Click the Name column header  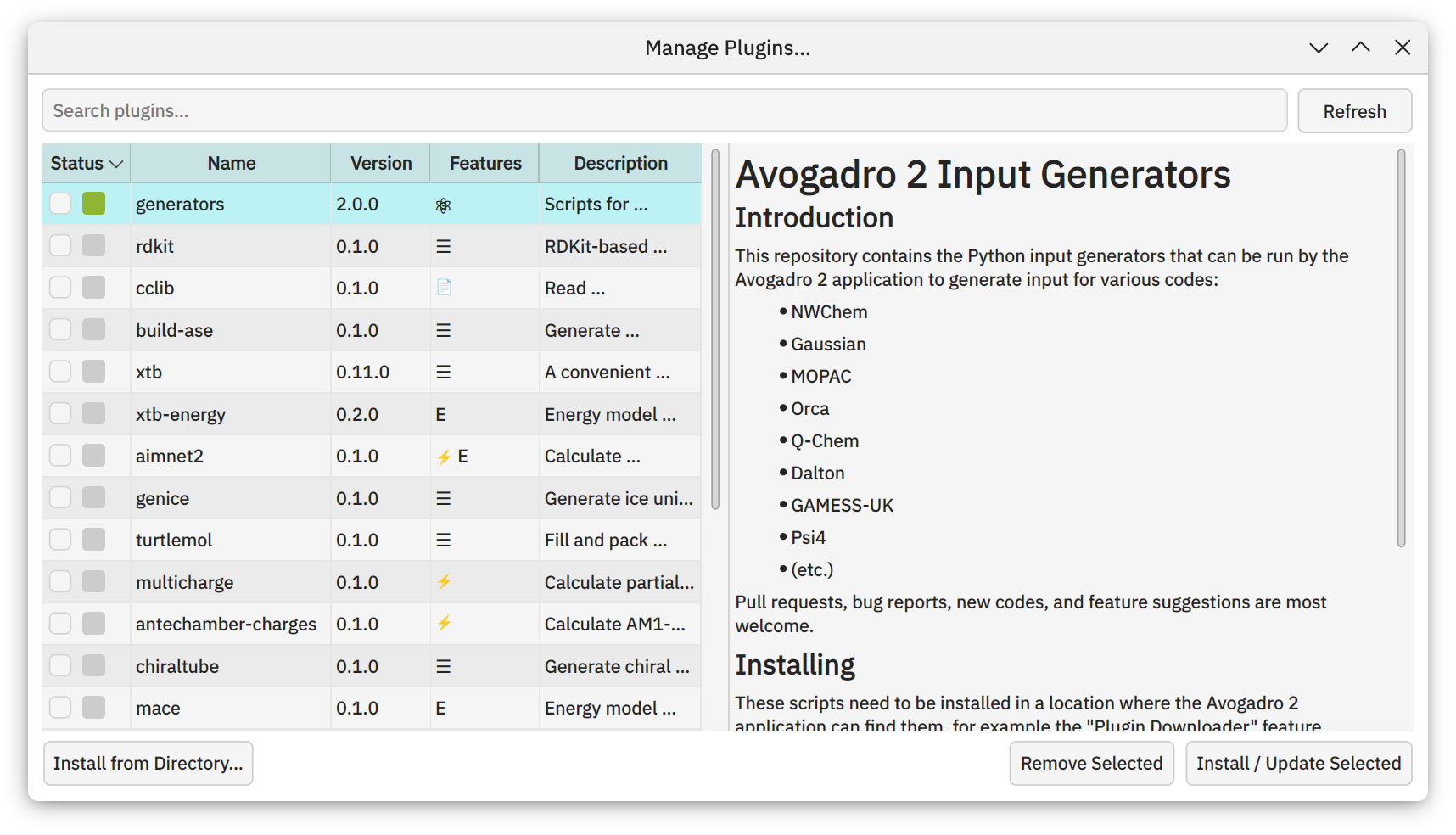coord(231,164)
